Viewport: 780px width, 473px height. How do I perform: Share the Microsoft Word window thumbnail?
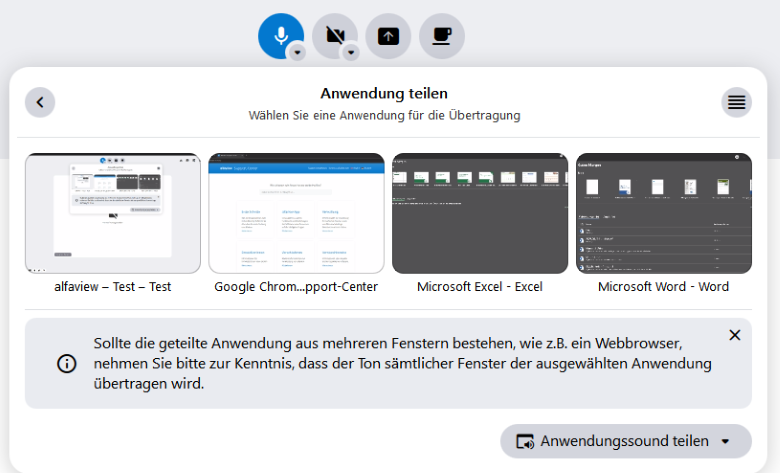tap(664, 213)
